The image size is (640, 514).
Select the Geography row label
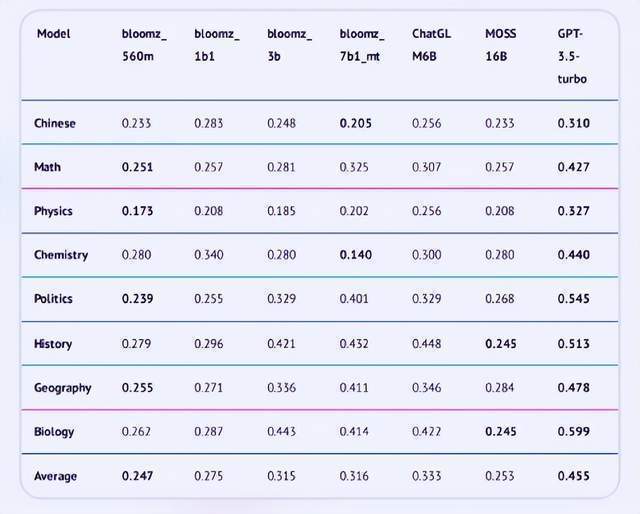pyautogui.click(x=62, y=388)
